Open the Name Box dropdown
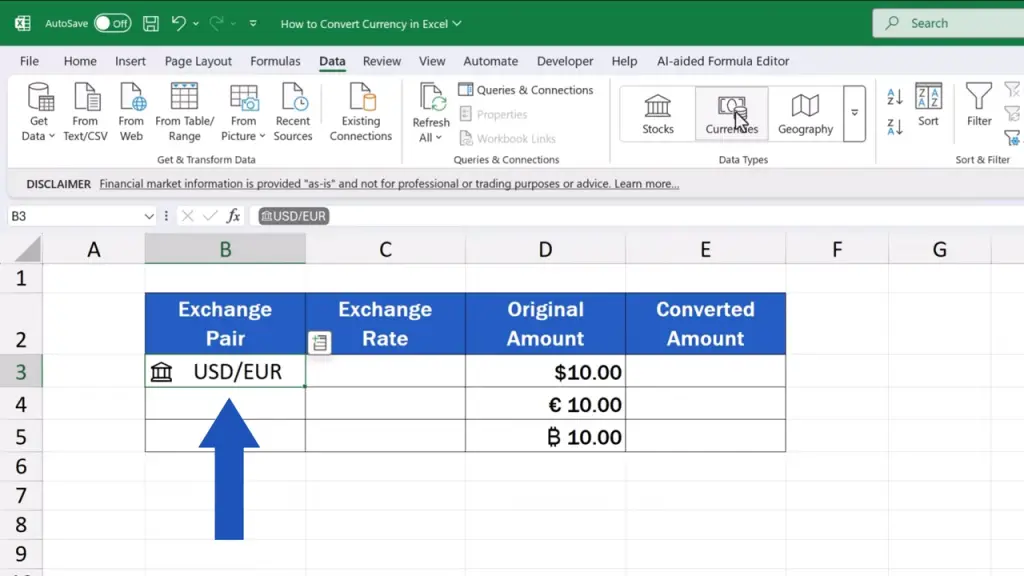Screen dimensions: 1024x576 pos(149,216)
